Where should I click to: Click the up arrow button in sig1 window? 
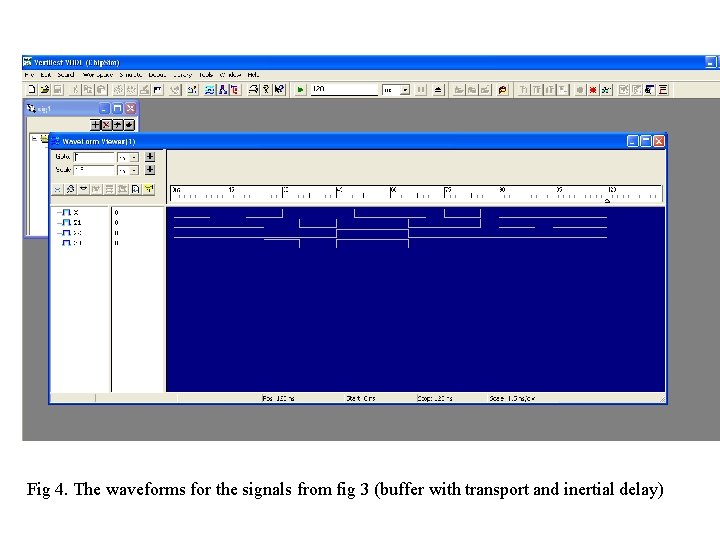(118, 124)
